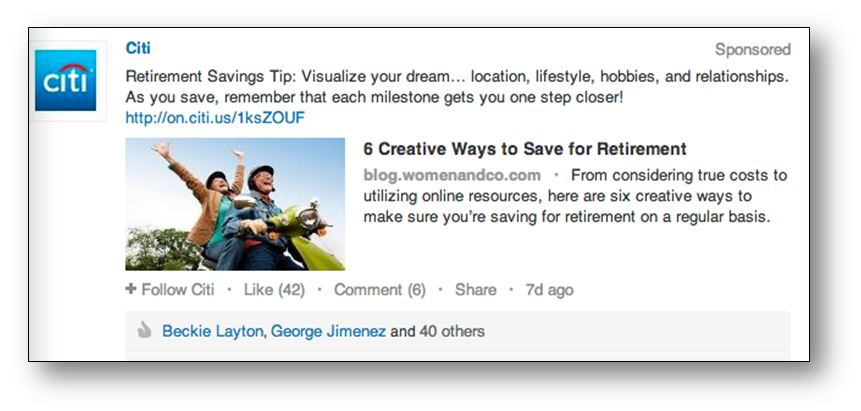Like the Citi sponsored post

click(x=258, y=290)
